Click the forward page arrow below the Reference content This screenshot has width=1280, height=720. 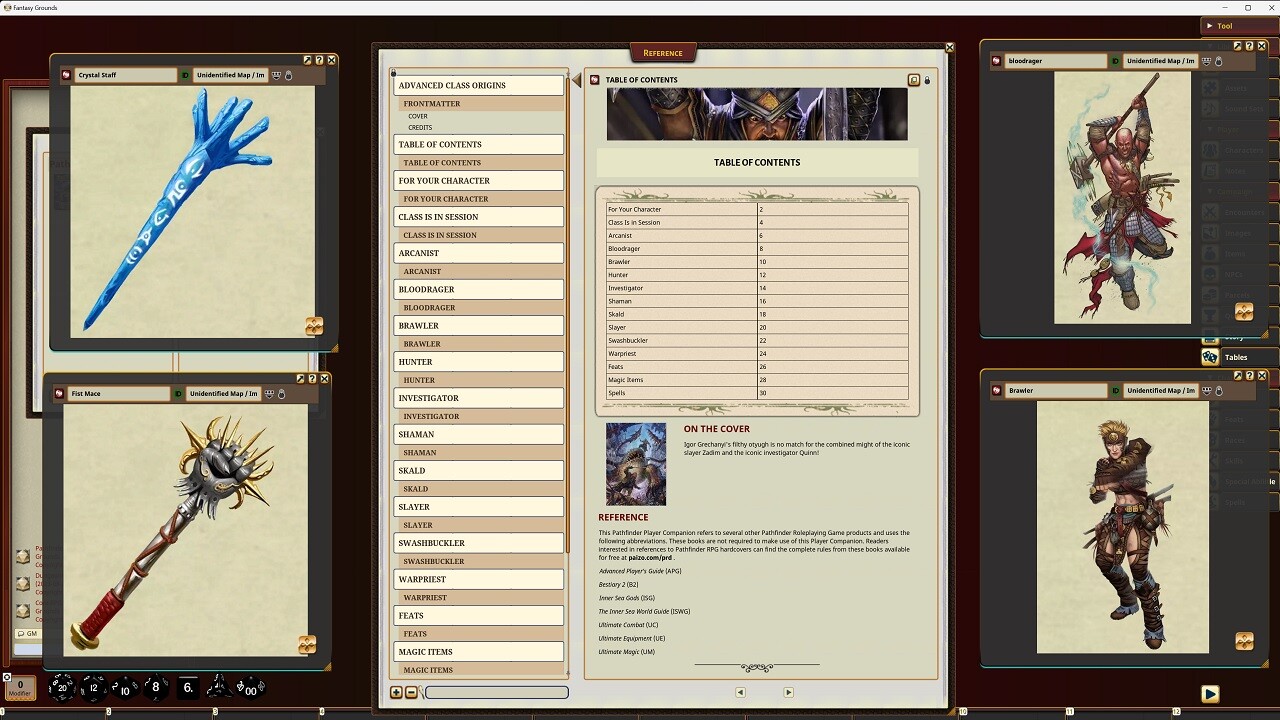tap(788, 692)
